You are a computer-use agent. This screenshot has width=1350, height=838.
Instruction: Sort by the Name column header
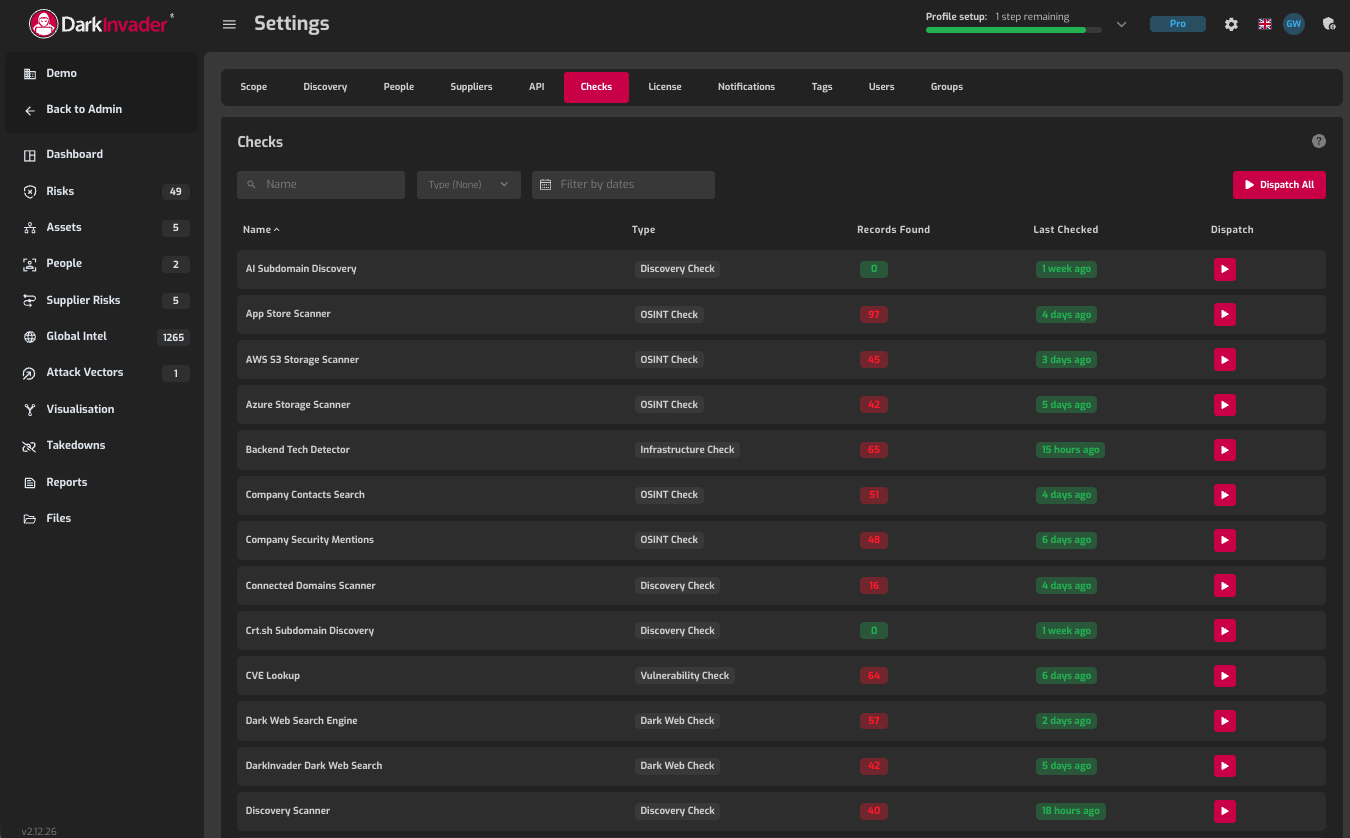coord(261,229)
